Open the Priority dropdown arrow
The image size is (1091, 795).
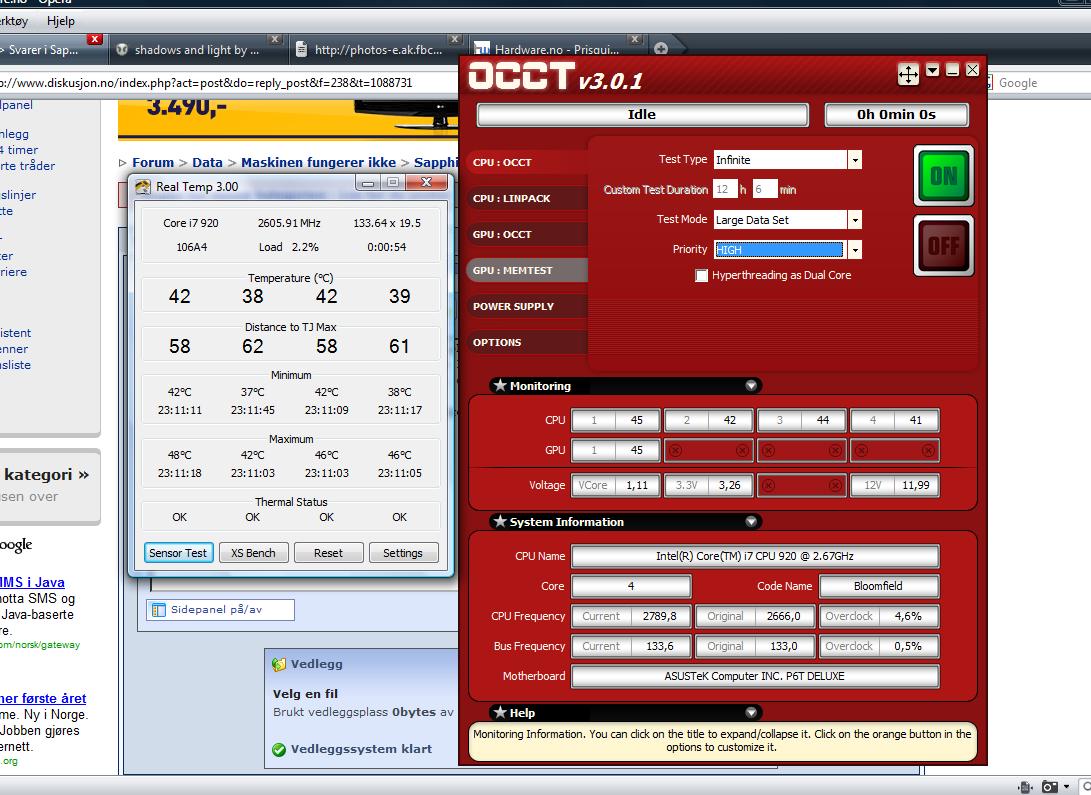(855, 250)
